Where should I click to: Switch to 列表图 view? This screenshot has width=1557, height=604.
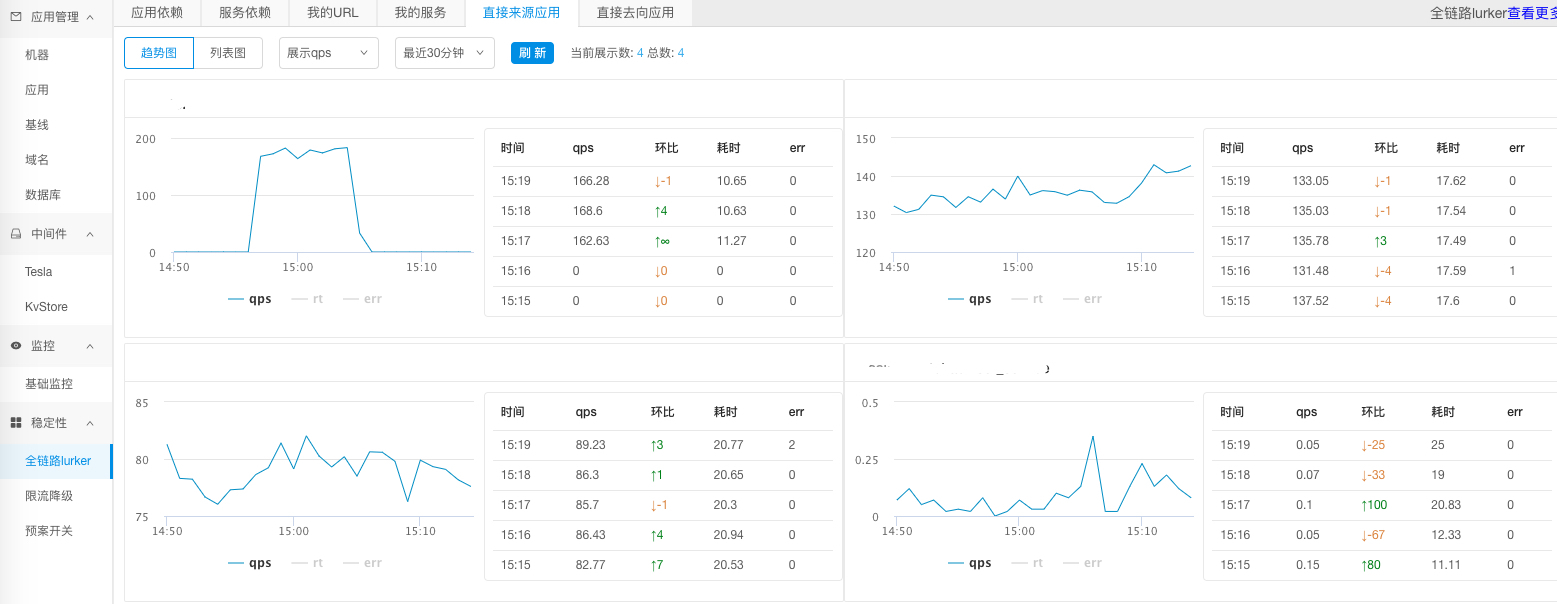click(228, 53)
